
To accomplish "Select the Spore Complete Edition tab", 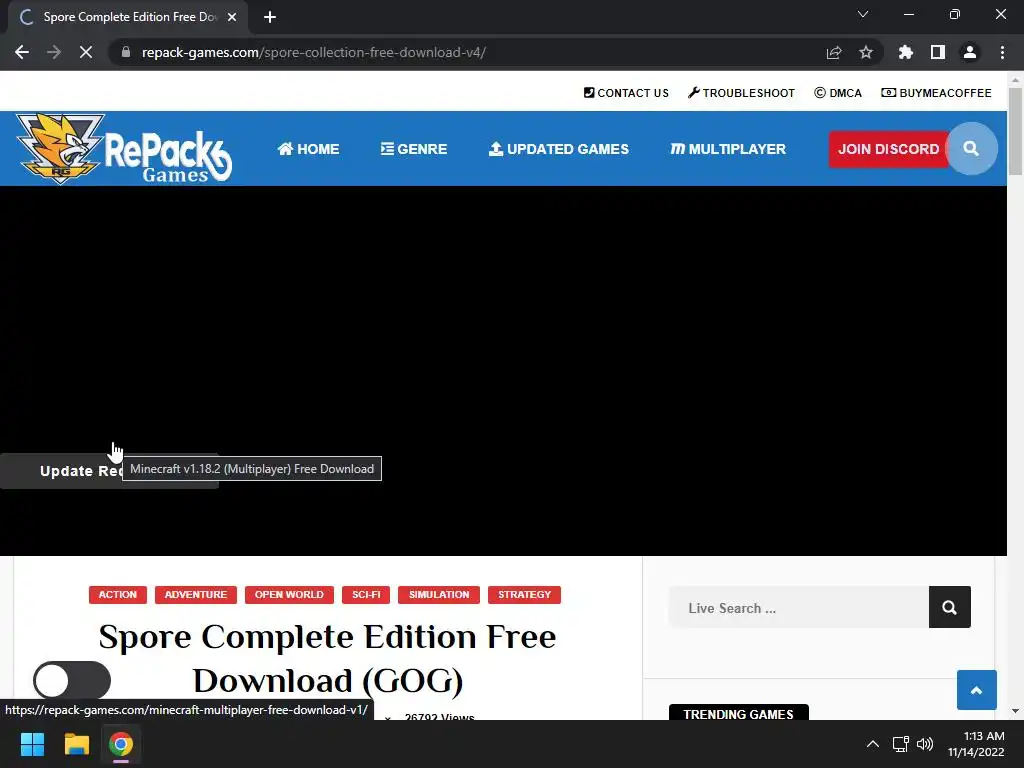I will click(128, 17).
